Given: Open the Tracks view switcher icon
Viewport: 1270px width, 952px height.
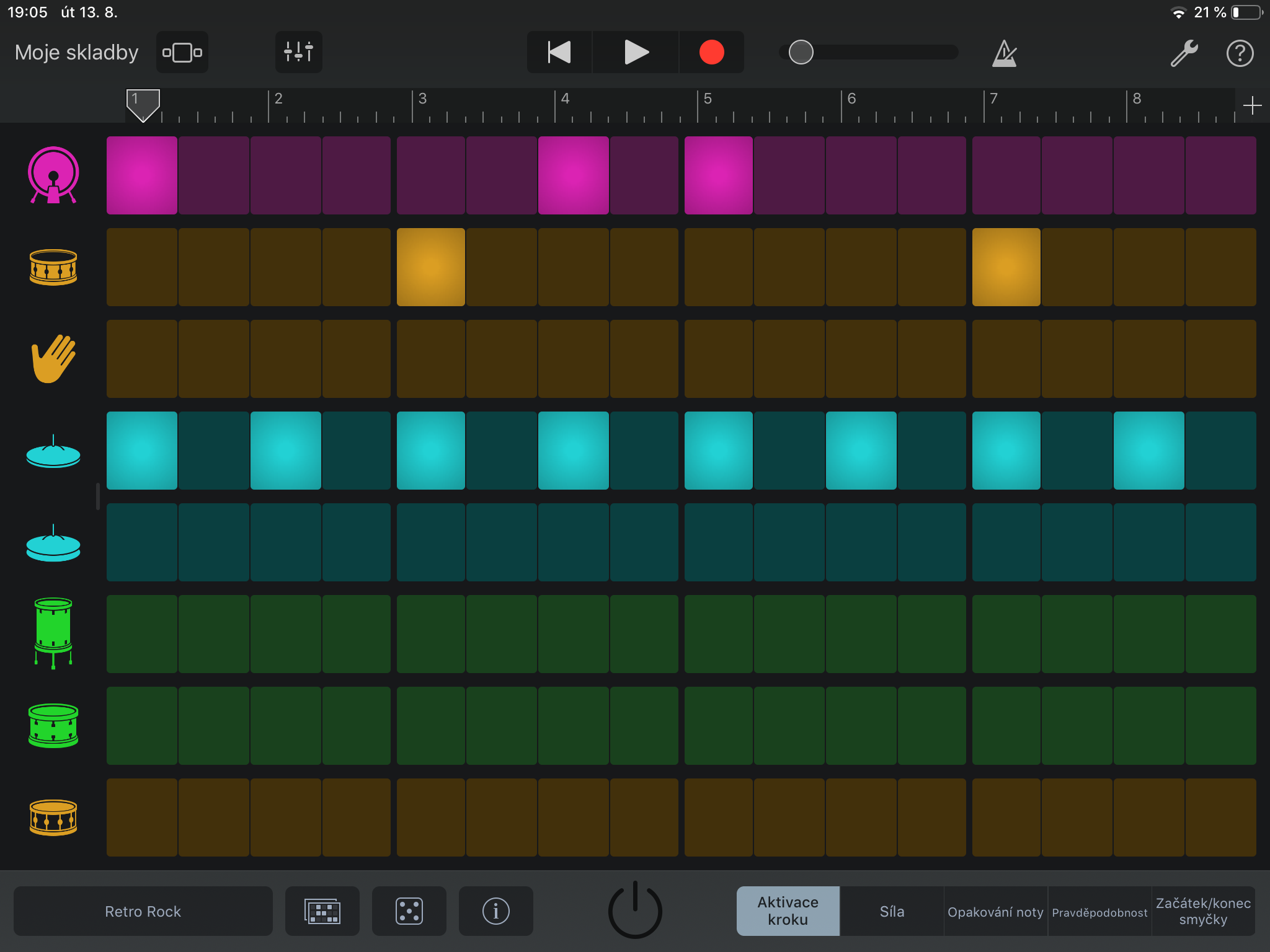Looking at the screenshot, I should (x=182, y=52).
